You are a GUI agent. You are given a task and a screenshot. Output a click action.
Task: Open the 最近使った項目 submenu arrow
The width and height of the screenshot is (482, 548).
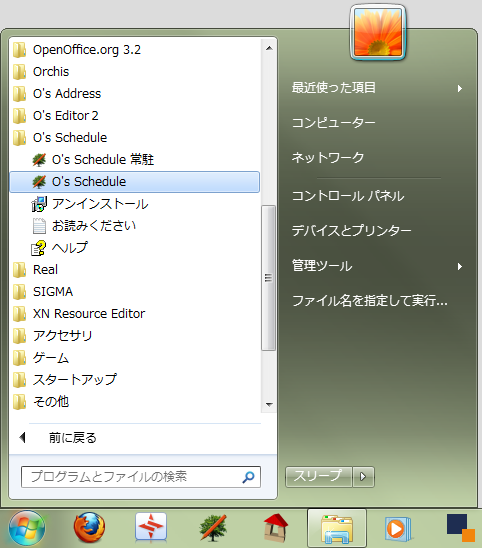(460, 88)
